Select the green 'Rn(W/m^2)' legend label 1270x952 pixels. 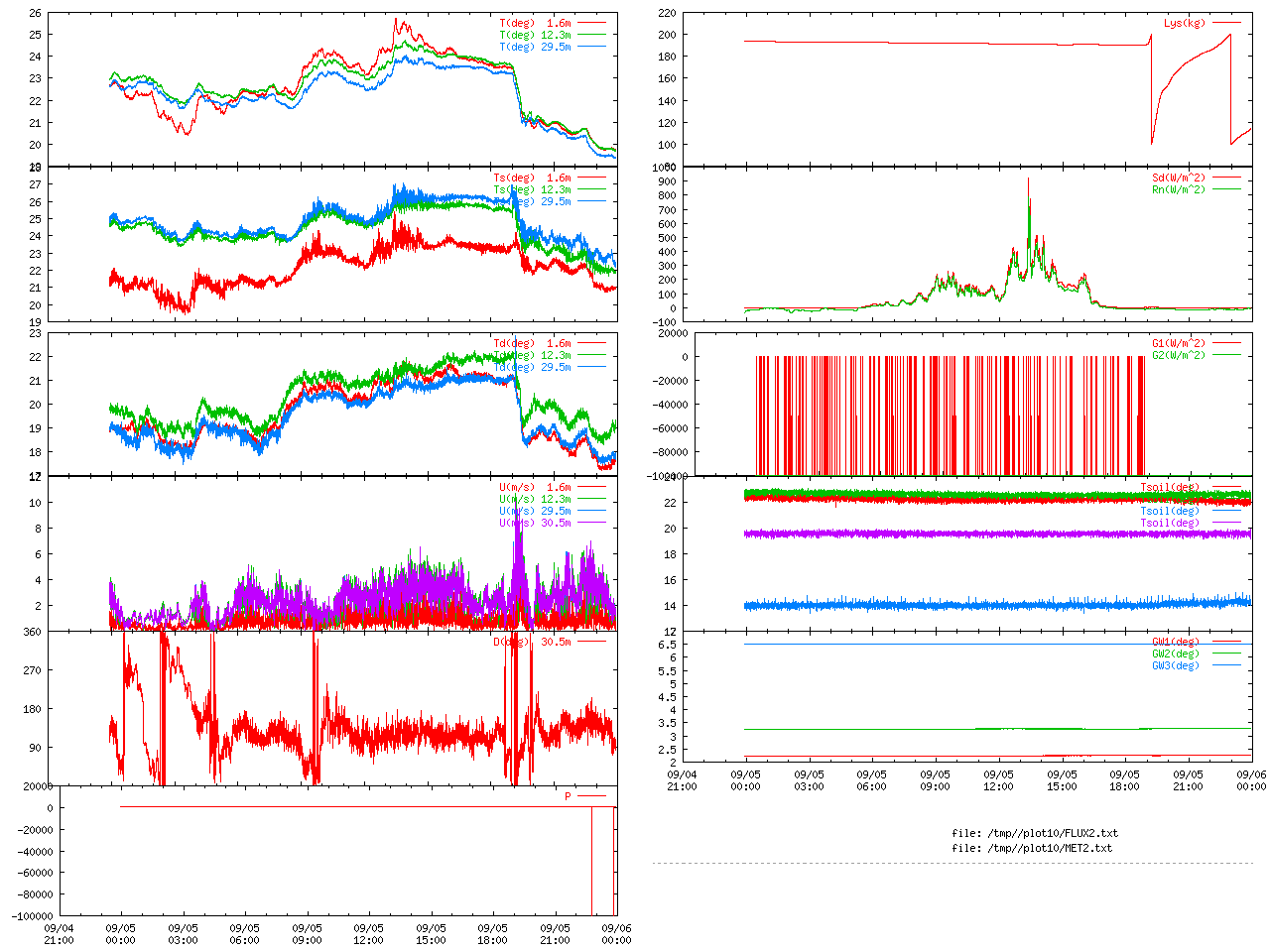[x=1179, y=190]
